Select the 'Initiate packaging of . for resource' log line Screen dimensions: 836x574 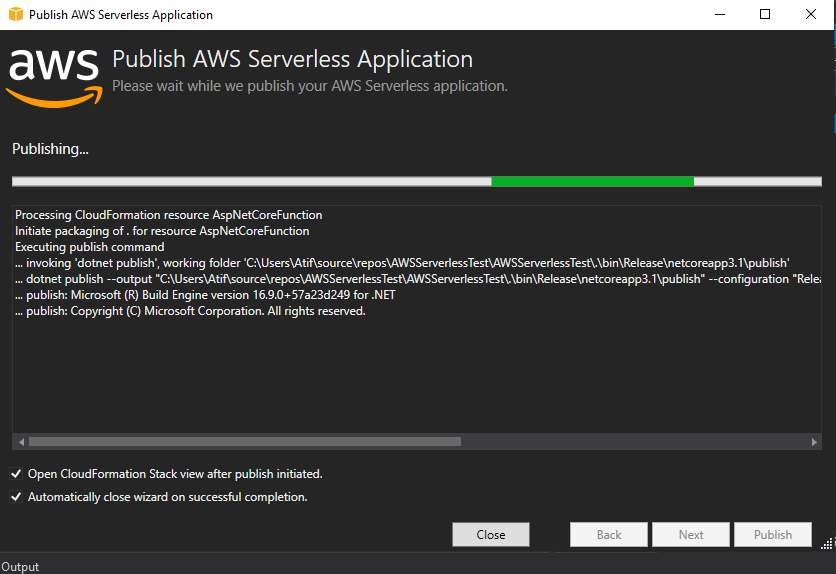click(162, 231)
